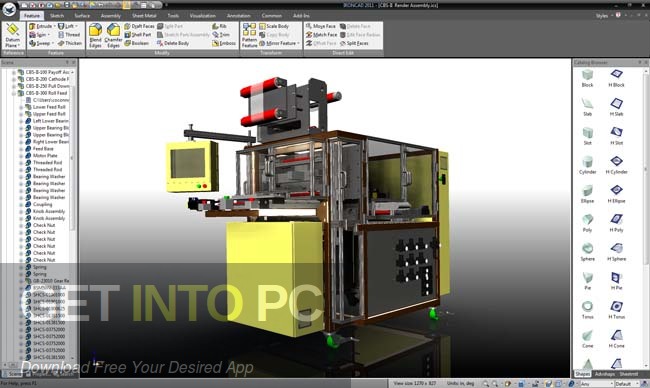Open the Any selection filter combo box
The height and width of the screenshot is (388, 650).
click(596, 384)
